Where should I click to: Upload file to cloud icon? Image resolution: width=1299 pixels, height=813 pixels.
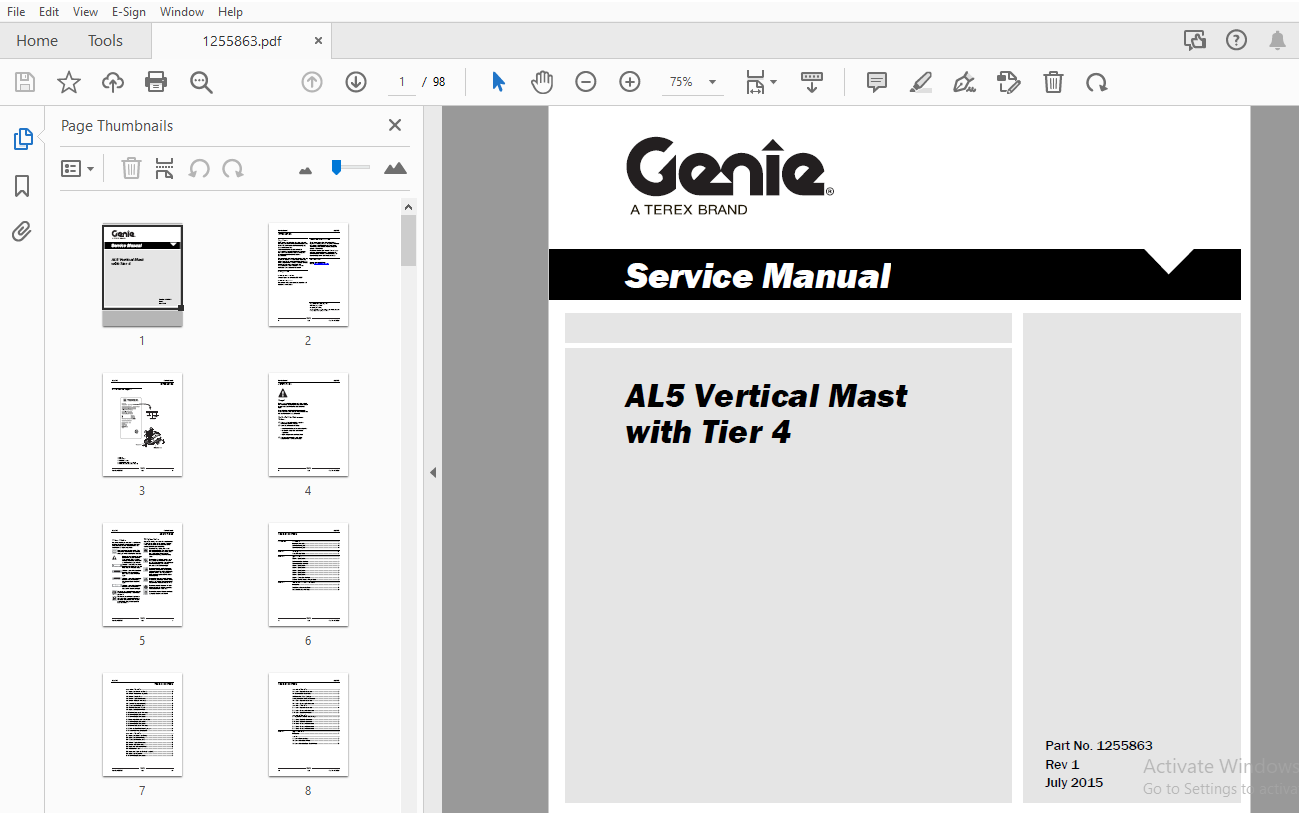click(113, 82)
